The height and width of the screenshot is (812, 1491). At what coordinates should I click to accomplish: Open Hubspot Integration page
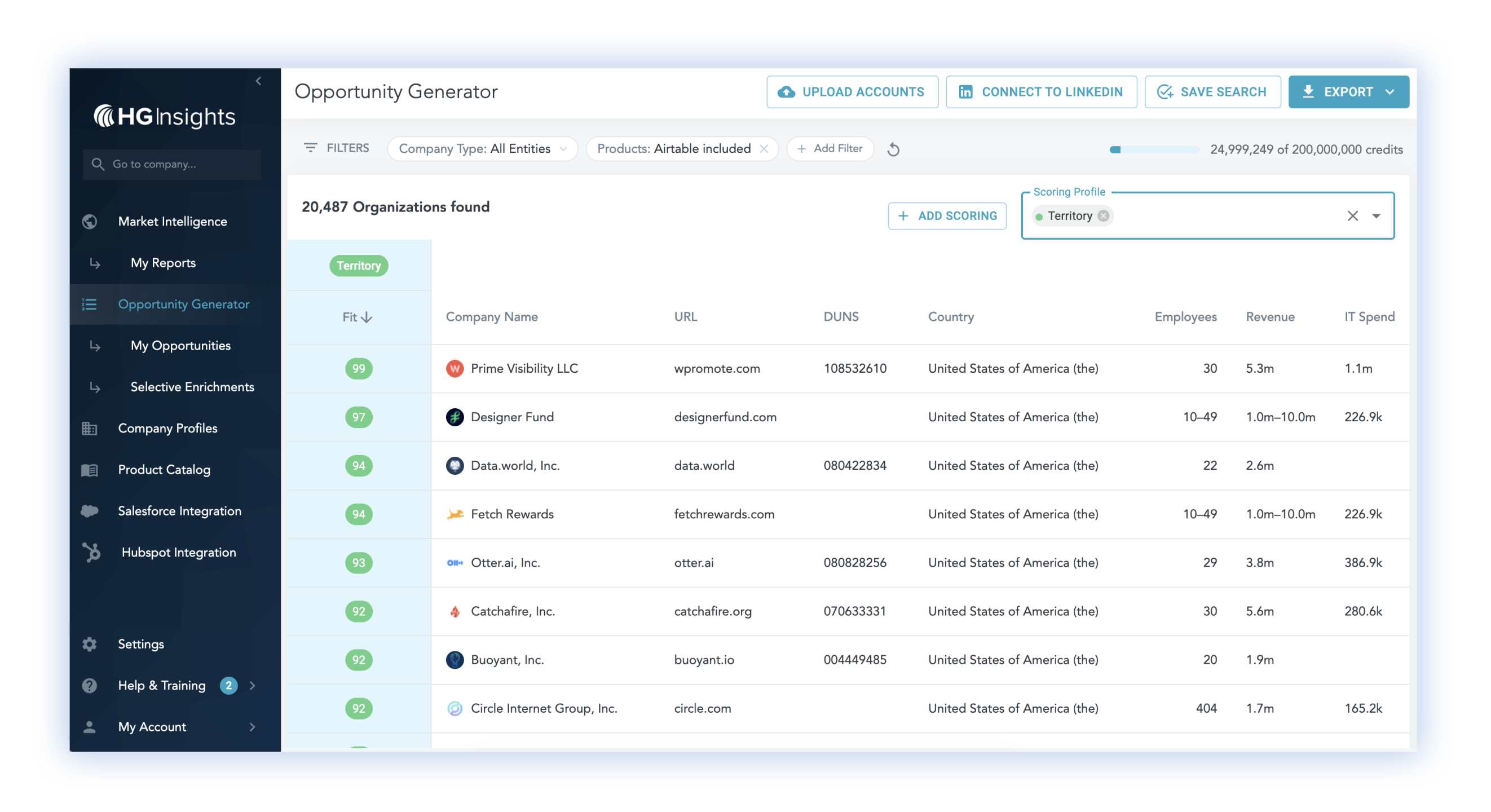179,553
